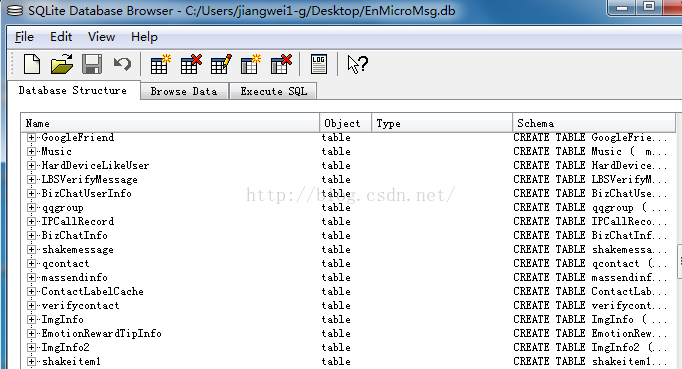Click the Type column header
The height and width of the screenshot is (369, 682).
(442, 123)
